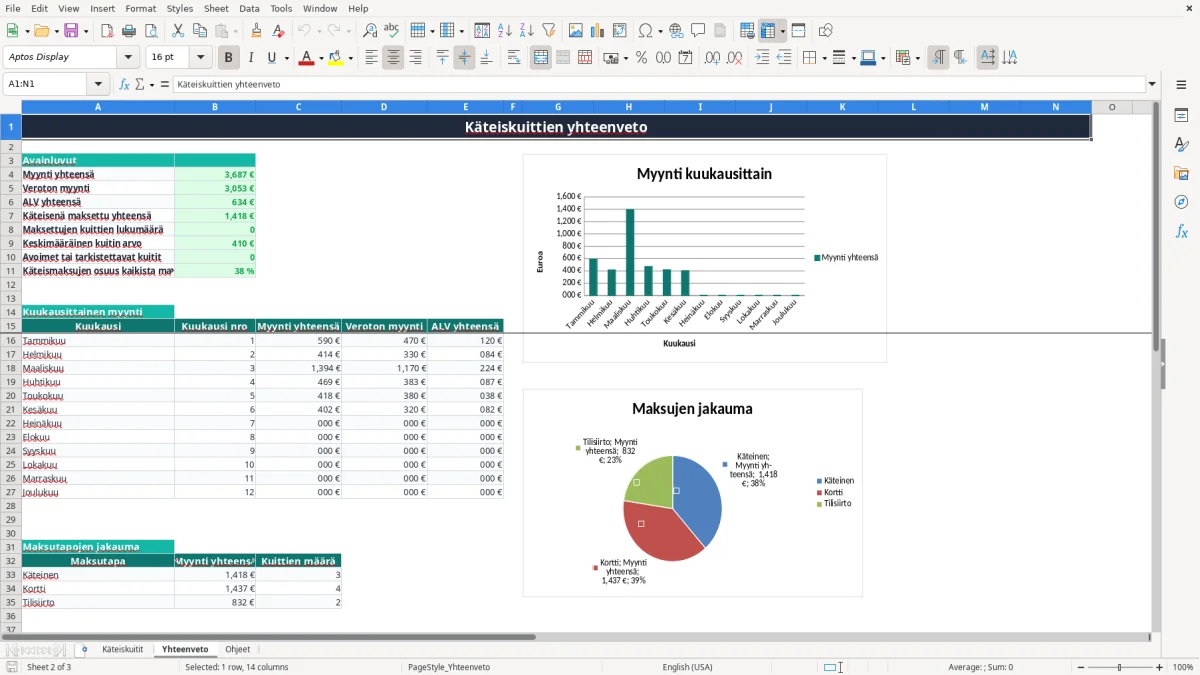The image size is (1200, 675).
Task: Click the Insert Hyperlink globe icon
Action: tap(676, 31)
